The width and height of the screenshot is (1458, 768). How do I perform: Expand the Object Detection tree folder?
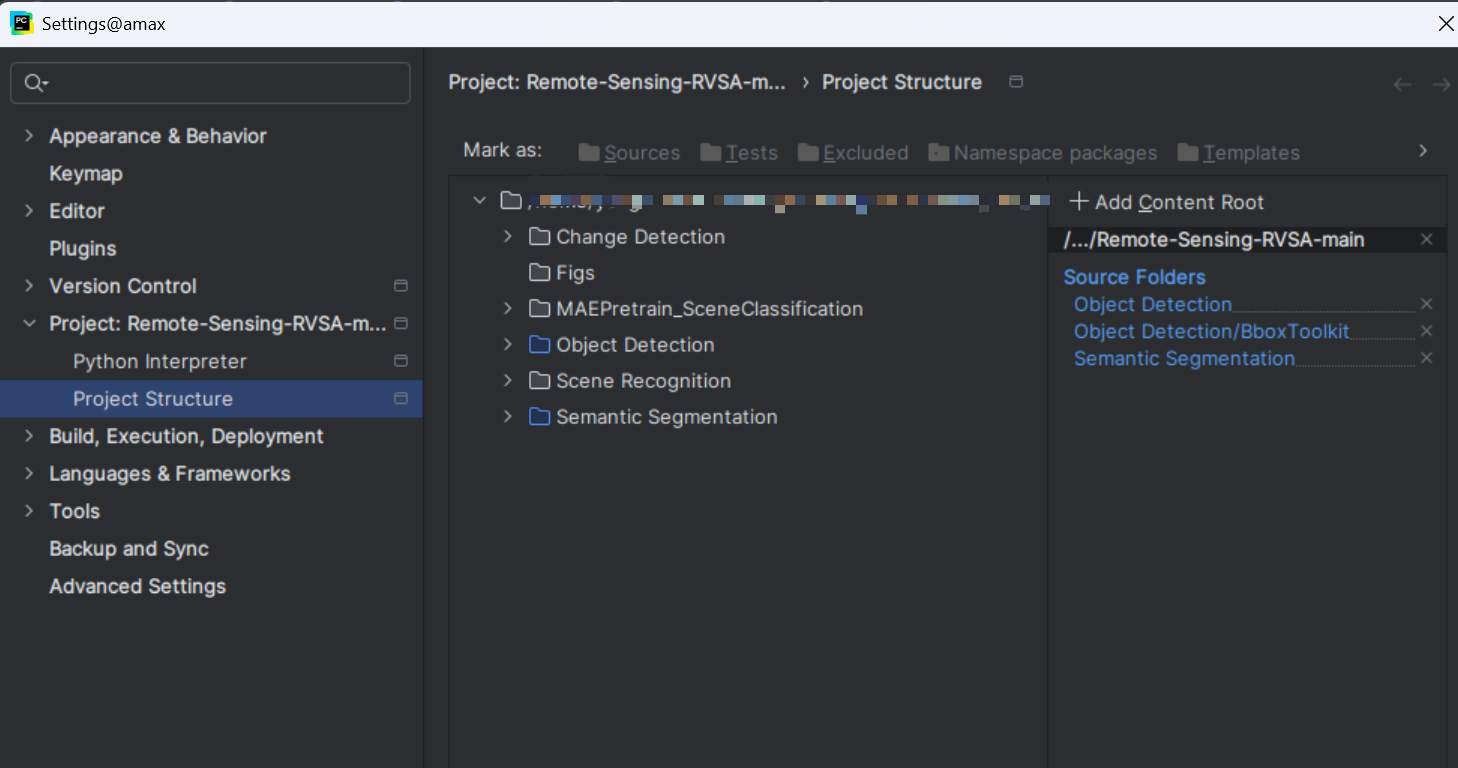(x=508, y=345)
